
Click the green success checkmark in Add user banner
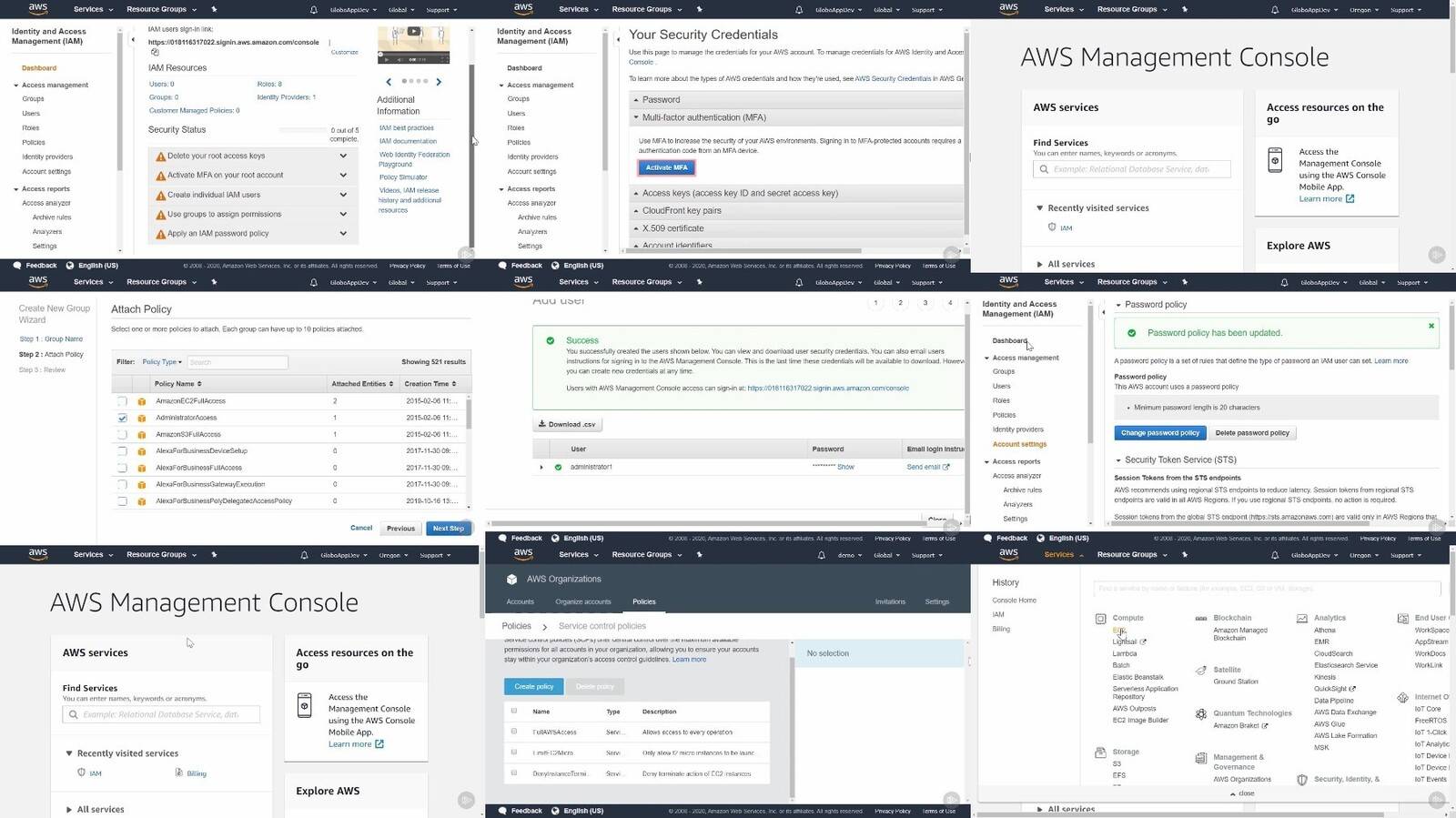[550, 340]
